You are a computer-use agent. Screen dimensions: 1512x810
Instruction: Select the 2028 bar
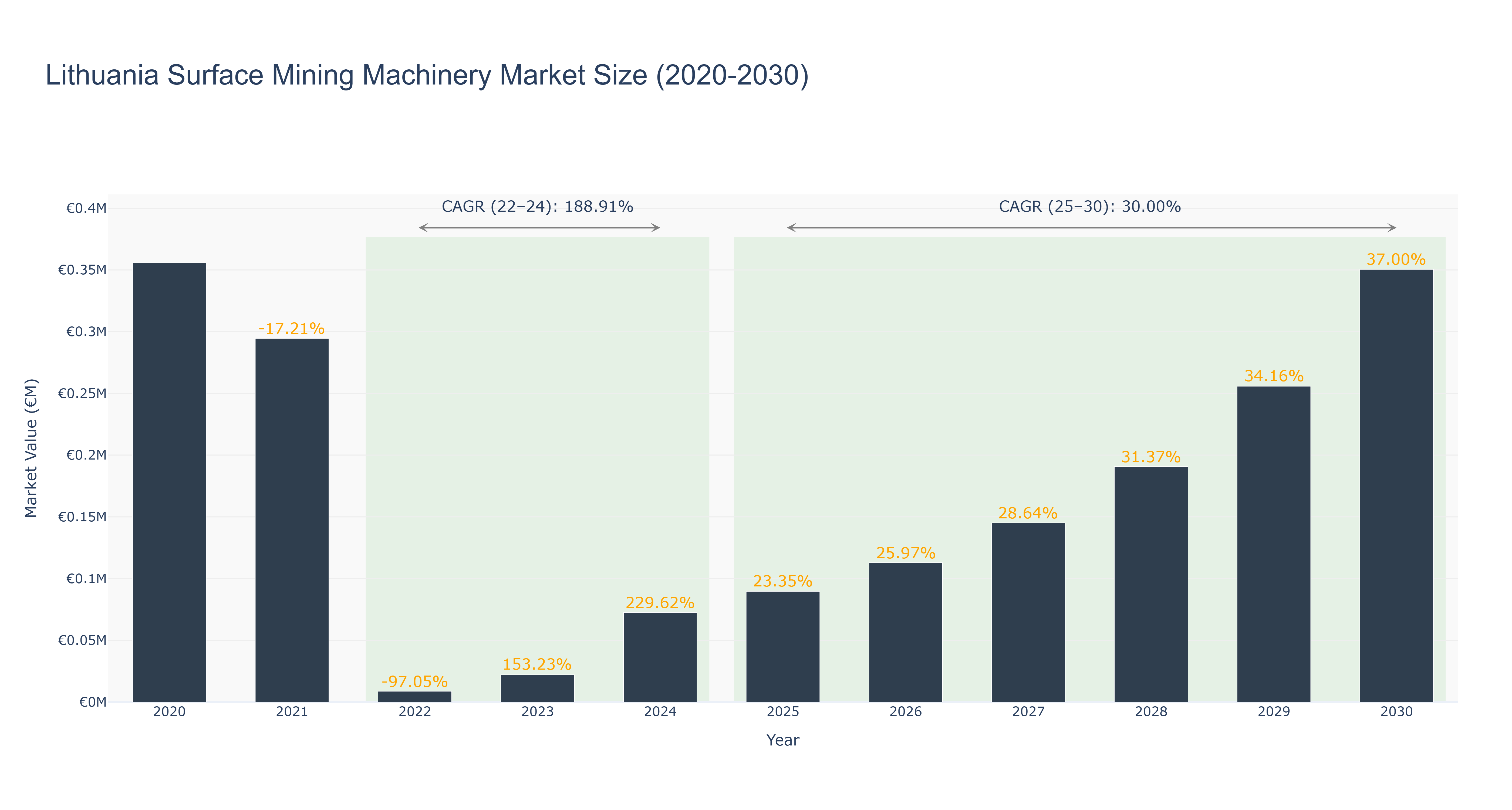1151,585
